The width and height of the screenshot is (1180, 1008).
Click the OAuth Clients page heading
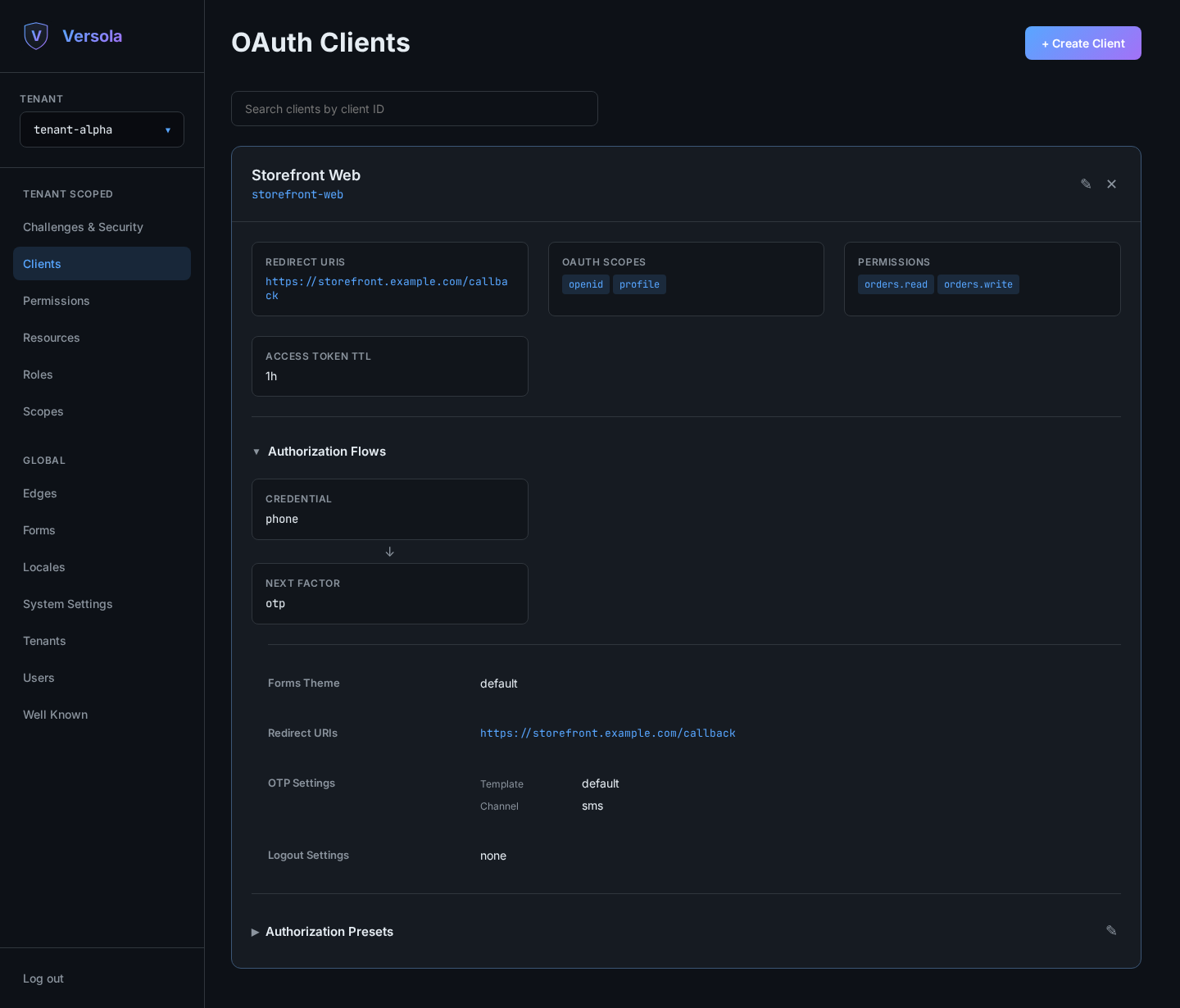[320, 43]
